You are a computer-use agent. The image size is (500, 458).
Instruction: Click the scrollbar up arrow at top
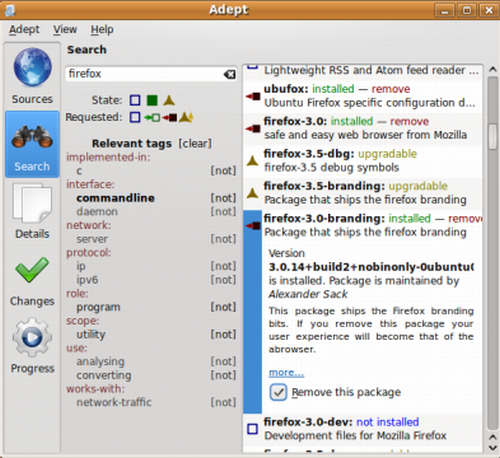[492, 70]
